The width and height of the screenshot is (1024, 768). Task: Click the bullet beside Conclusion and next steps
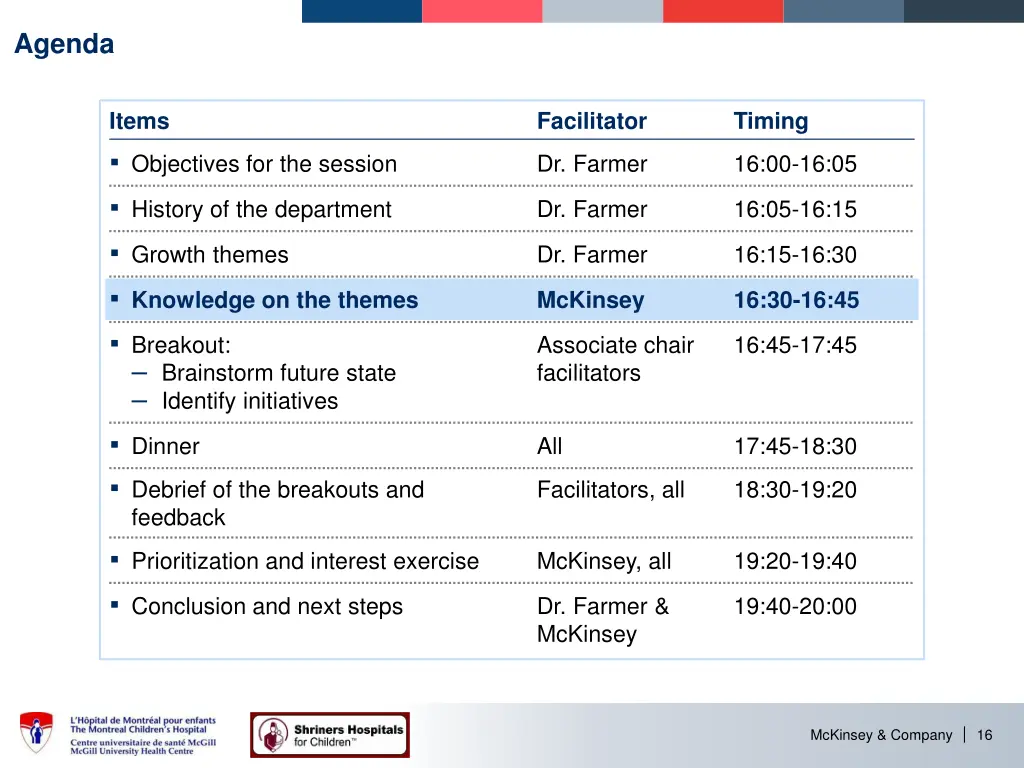coord(115,605)
